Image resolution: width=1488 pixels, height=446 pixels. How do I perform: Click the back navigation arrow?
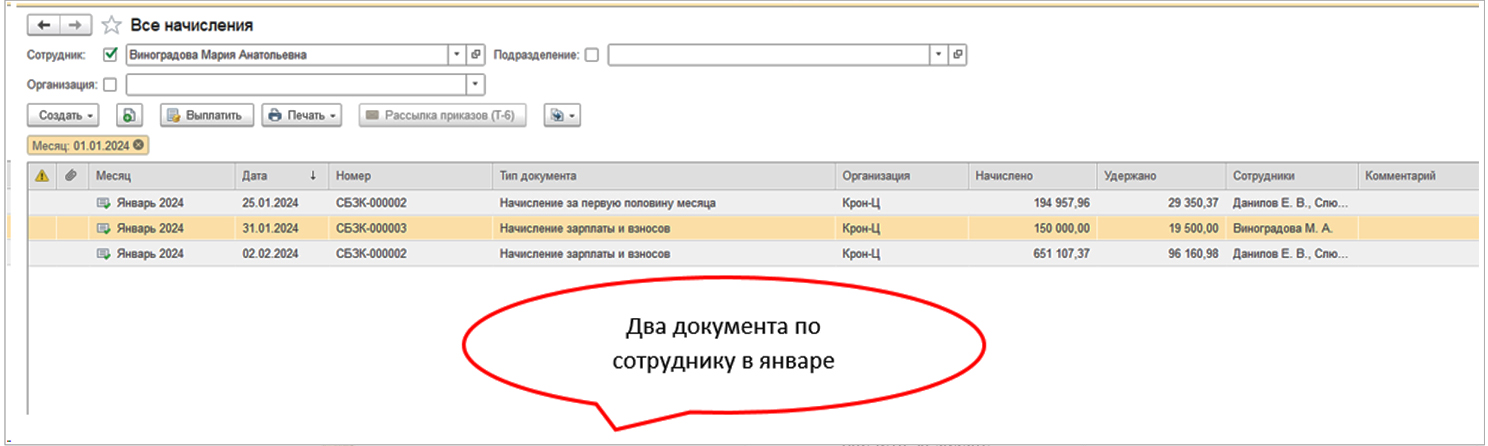click(x=44, y=25)
